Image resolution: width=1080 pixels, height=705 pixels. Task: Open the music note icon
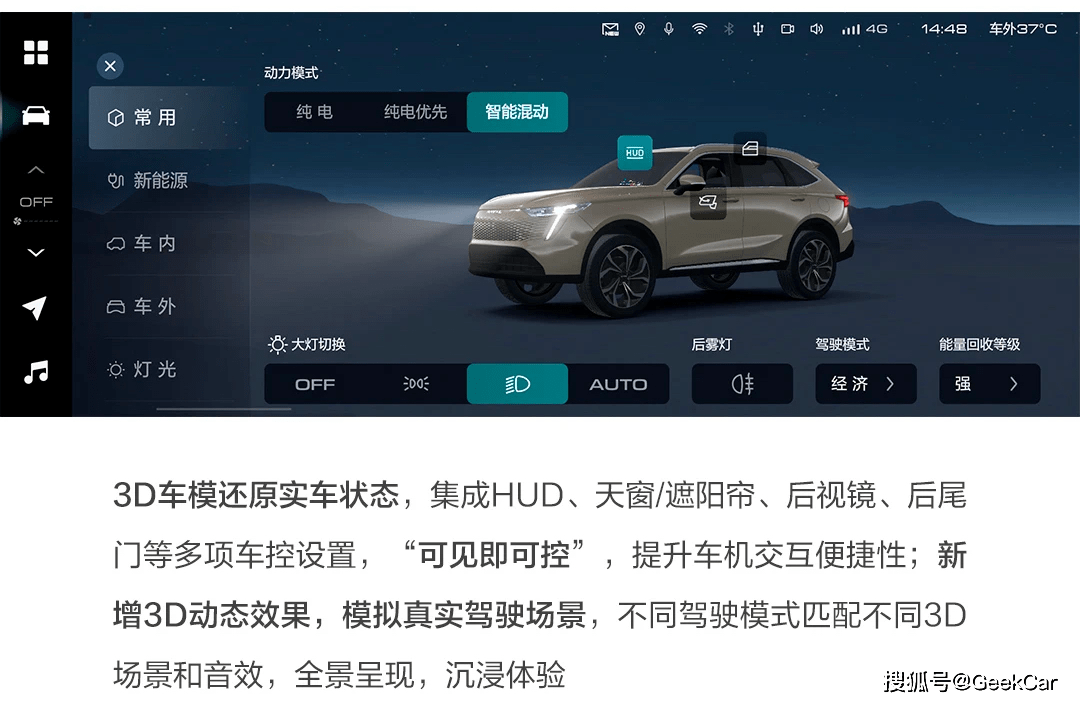coord(36,372)
